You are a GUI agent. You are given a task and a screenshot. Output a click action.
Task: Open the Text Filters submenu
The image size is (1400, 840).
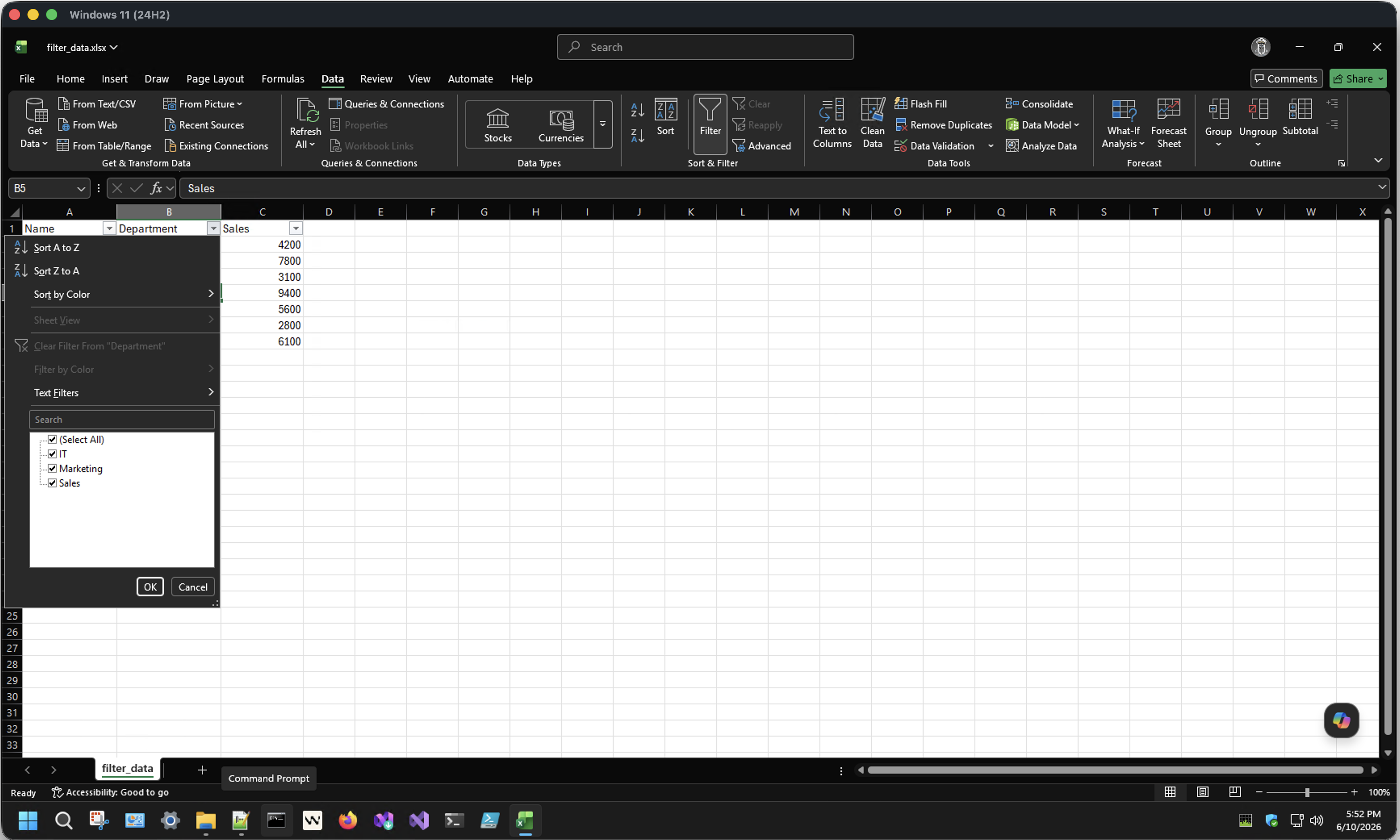(112, 392)
